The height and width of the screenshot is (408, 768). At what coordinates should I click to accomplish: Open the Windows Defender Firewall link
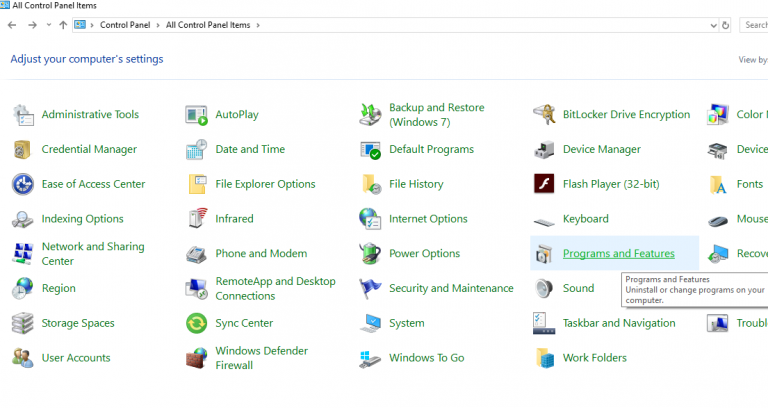(262, 358)
